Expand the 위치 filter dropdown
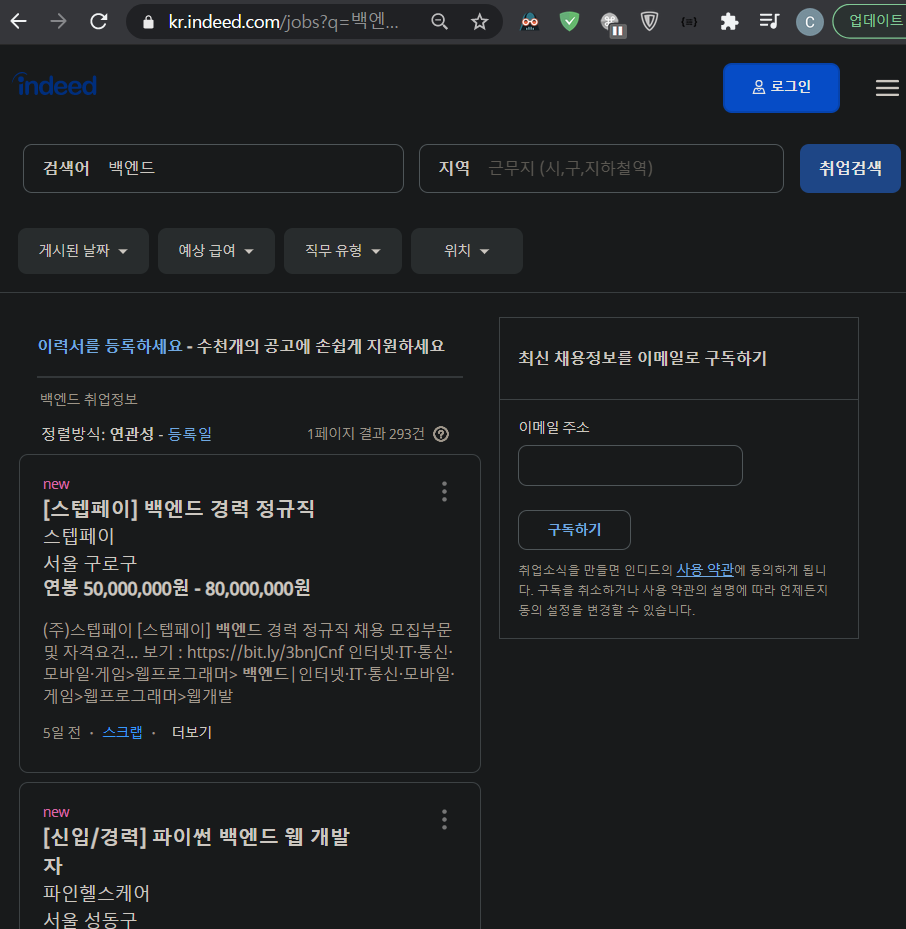Screen dimensions: 906x929 click(466, 251)
